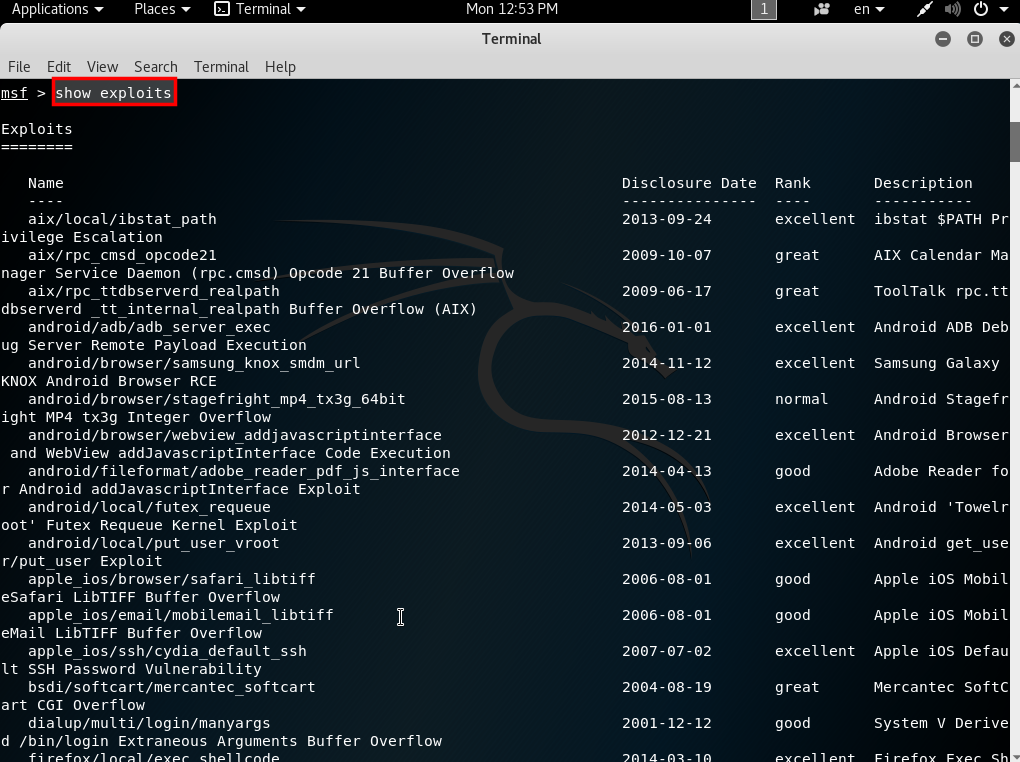The image size is (1020, 762).
Task: Click the volume speaker icon
Action: pyautogui.click(x=952, y=9)
